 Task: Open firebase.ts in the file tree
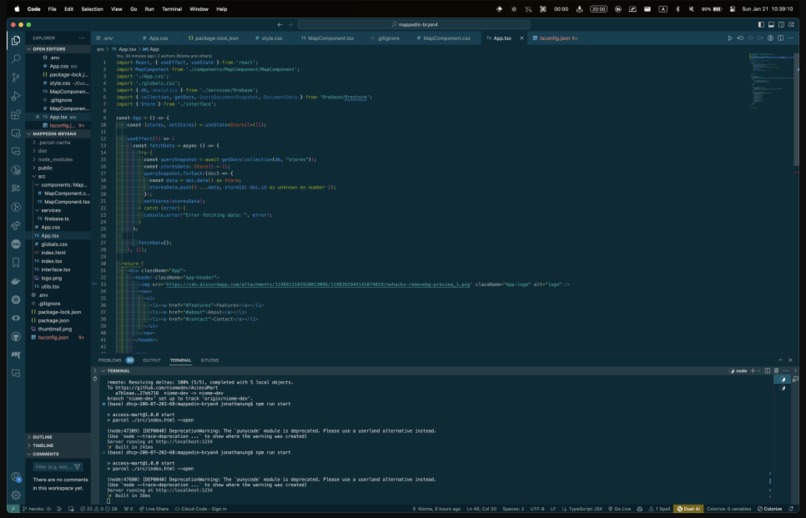click(x=57, y=219)
